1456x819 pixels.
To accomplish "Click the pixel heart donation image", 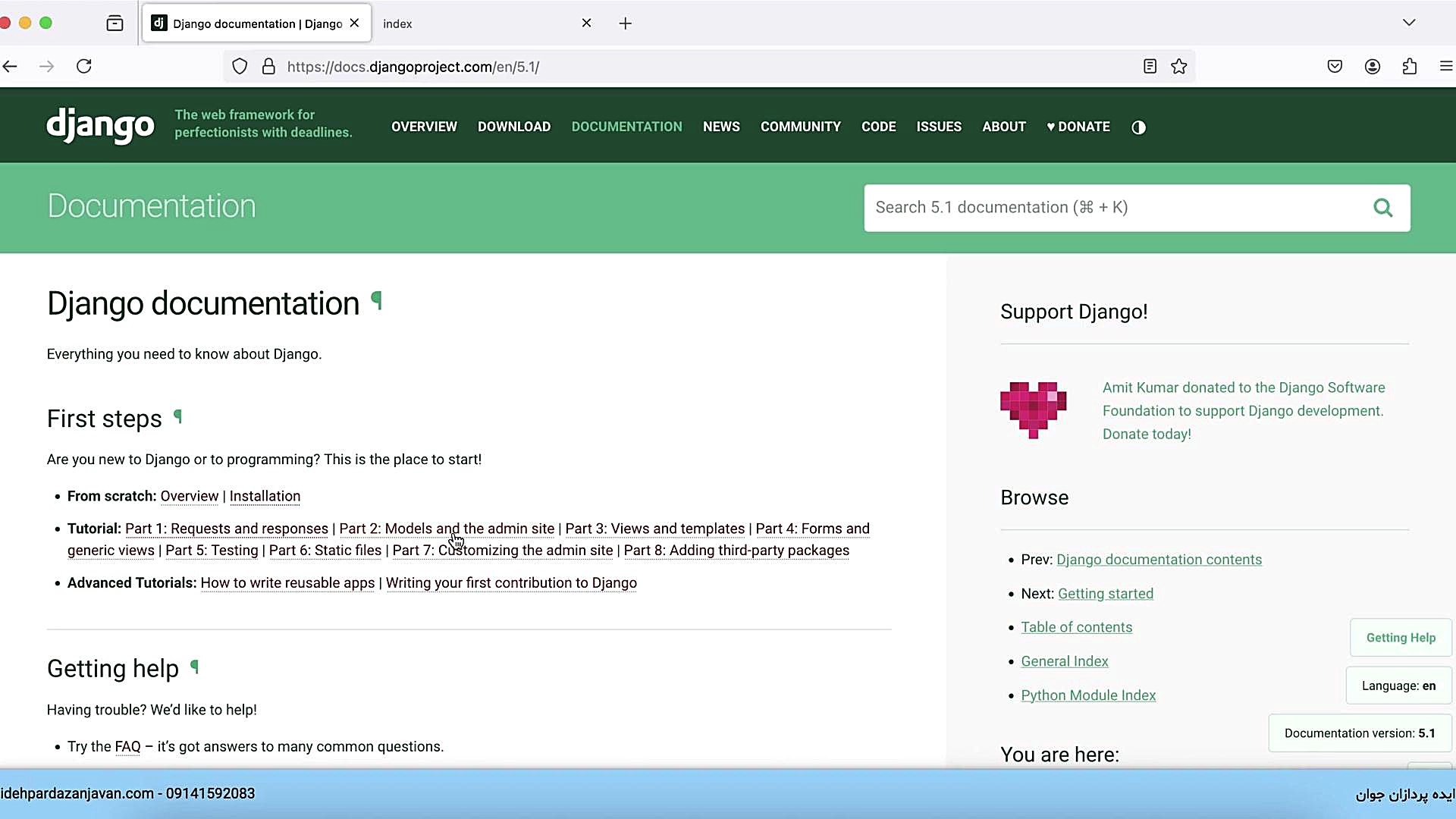I will point(1033,410).
